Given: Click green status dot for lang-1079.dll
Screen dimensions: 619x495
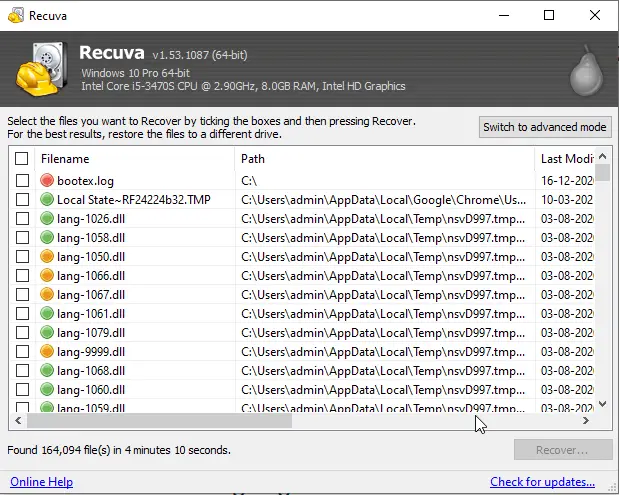Looking at the screenshot, I should point(47,332).
